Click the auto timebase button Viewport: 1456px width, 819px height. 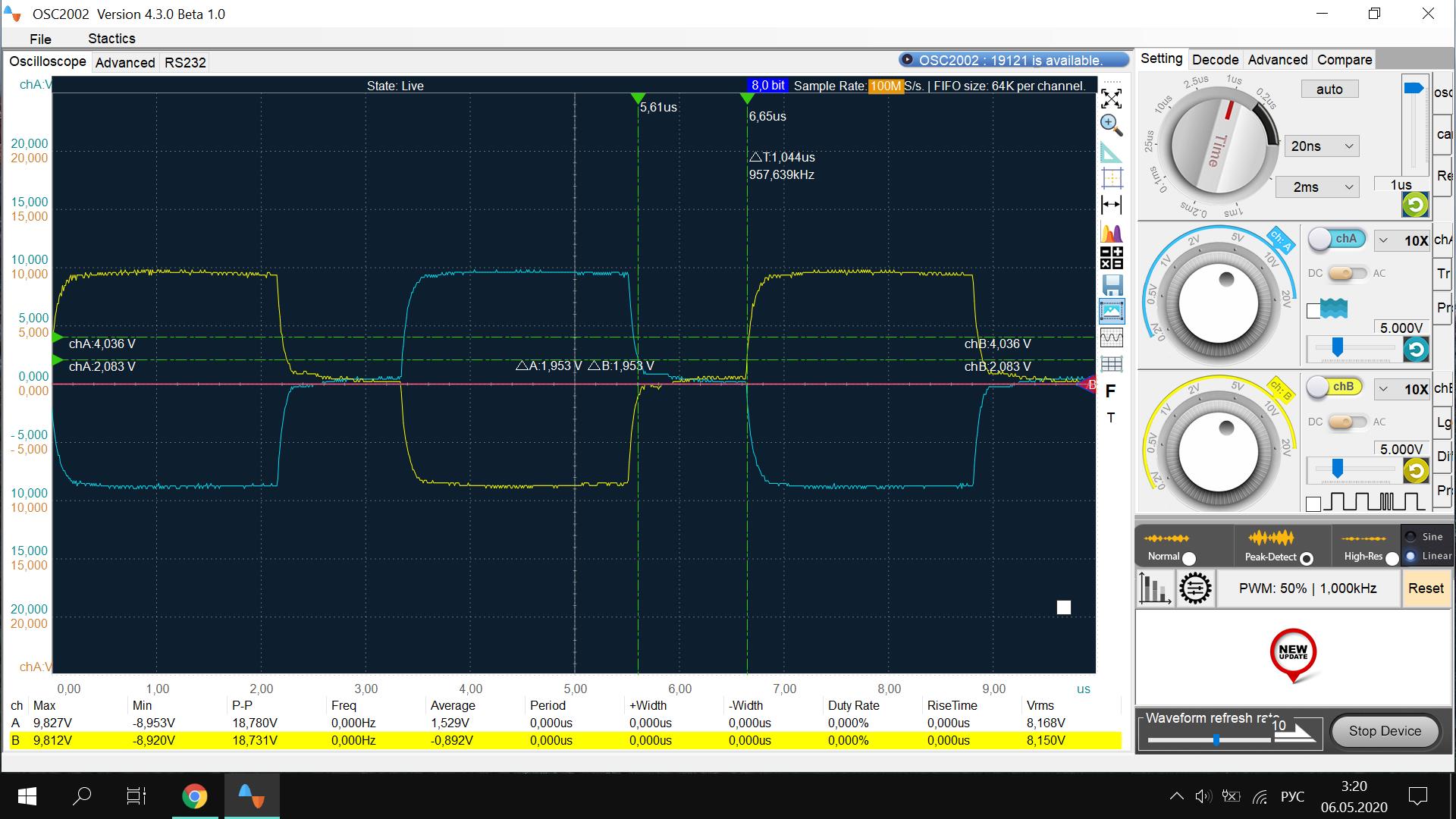point(1329,89)
